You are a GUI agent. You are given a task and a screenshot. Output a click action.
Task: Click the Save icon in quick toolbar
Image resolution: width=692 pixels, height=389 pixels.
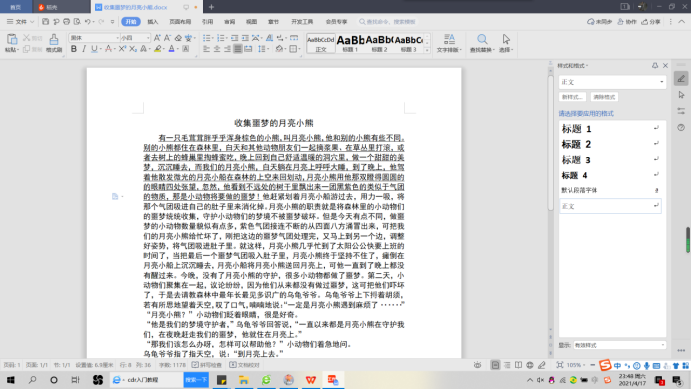(x=45, y=21)
